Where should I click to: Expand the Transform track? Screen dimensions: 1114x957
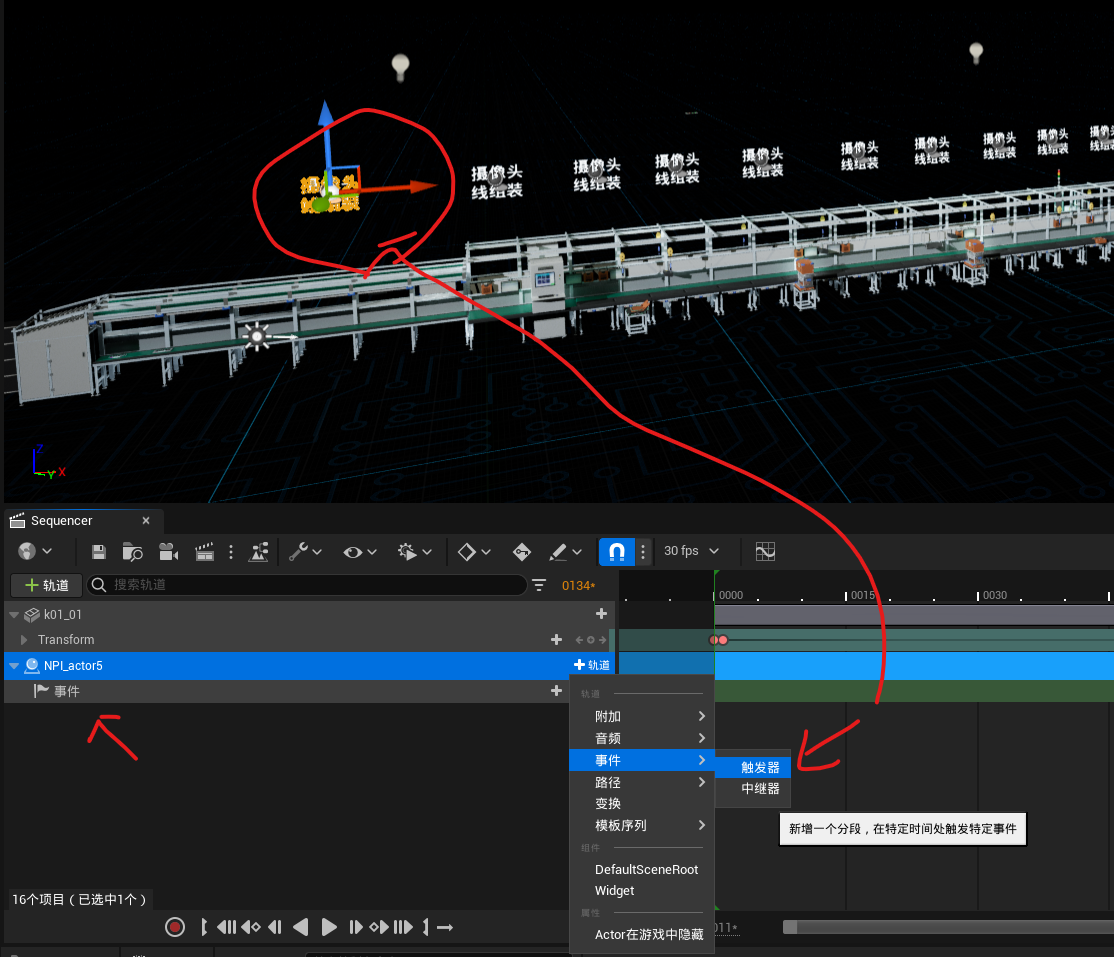24,639
